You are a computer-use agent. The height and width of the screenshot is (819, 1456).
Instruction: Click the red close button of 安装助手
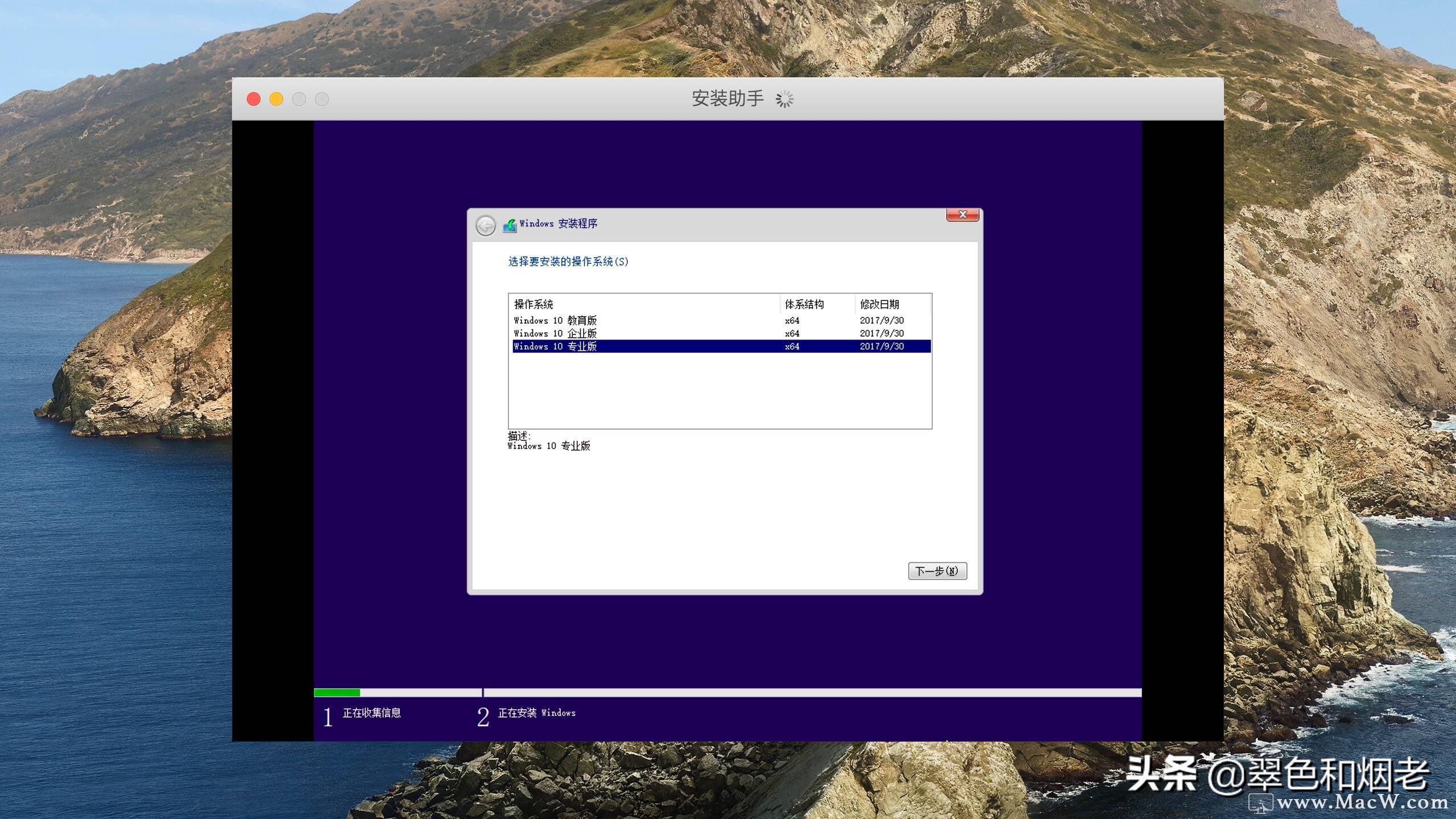pos(254,99)
